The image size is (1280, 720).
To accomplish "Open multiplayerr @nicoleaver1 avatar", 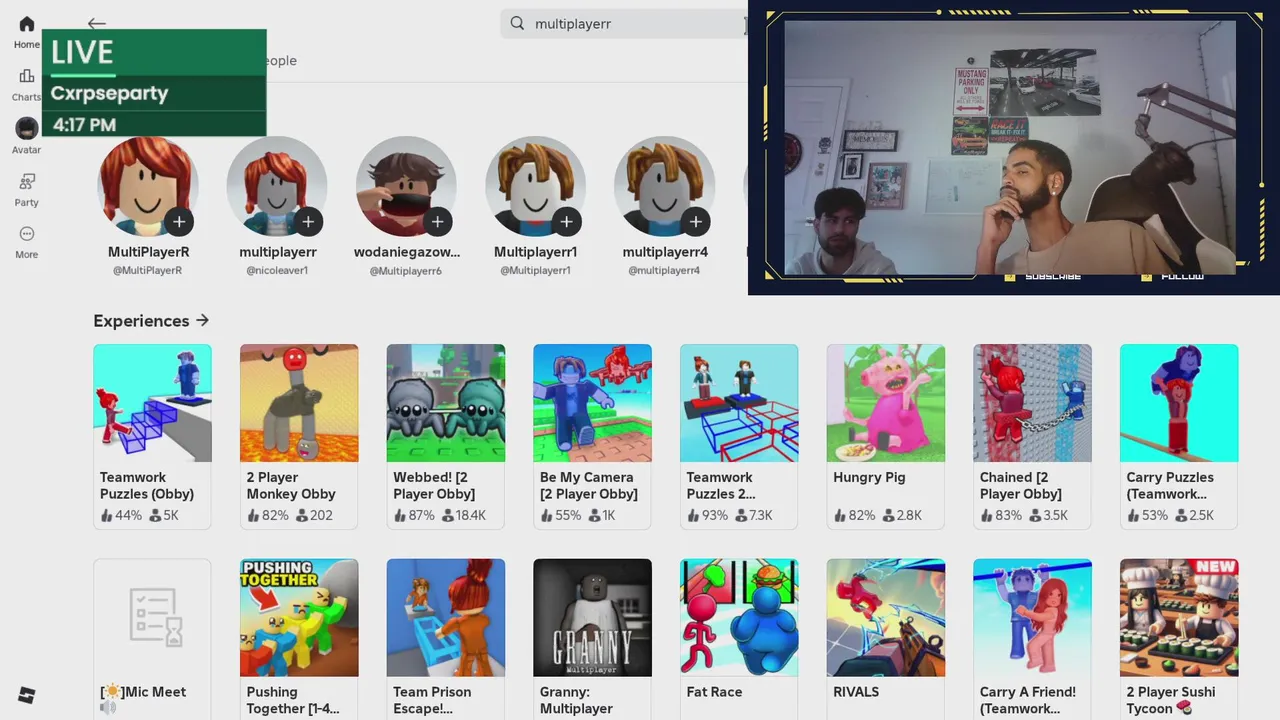I will (x=277, y=186).
